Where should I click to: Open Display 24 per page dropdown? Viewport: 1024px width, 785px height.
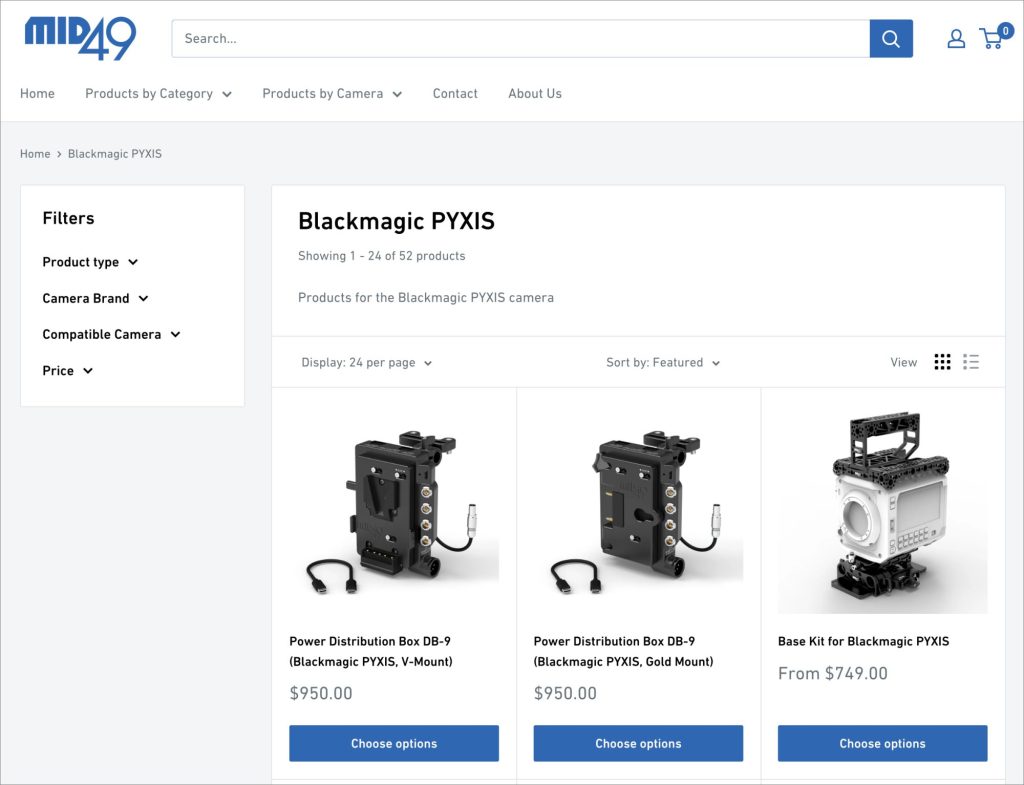pyautogui.click(x=366, y=362)
